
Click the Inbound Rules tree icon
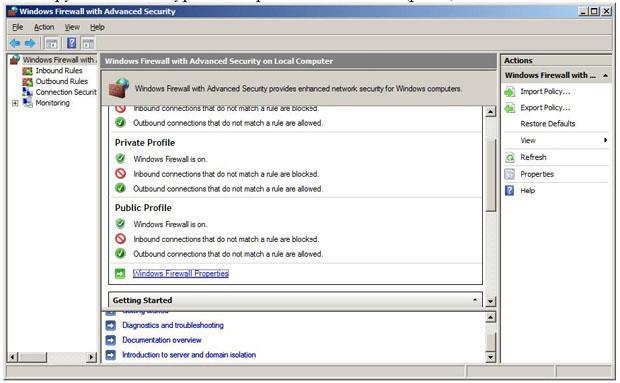[x=27, y=71]
